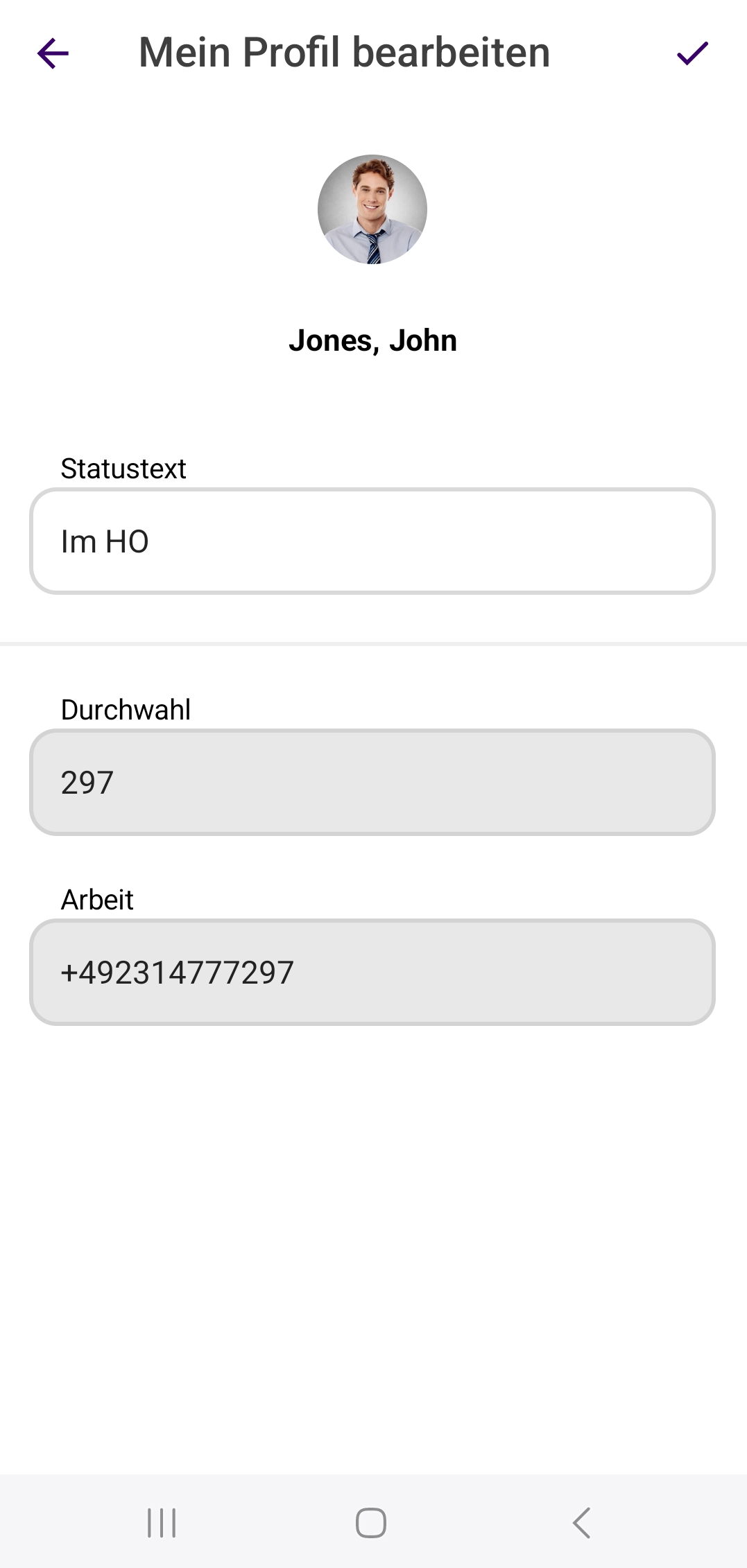Tap the Android system back chevron
The image size is (747, 1568).
581,1522
